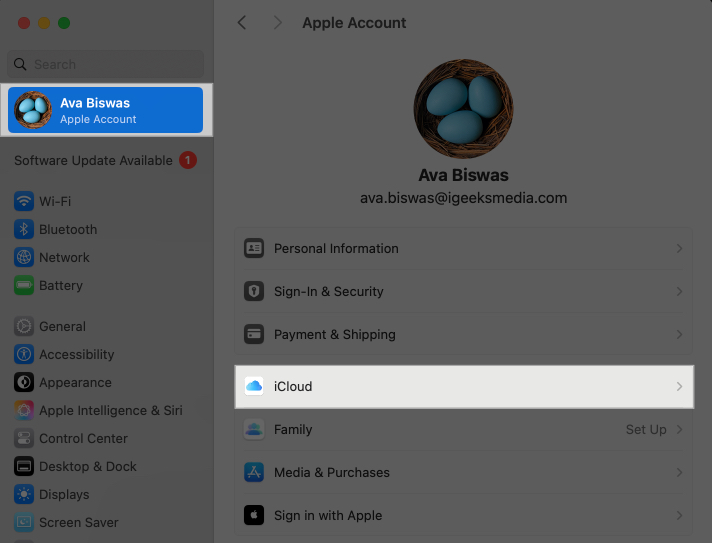
Task: Expand Payment & Shipping chevron
Action: click(679, 334)
